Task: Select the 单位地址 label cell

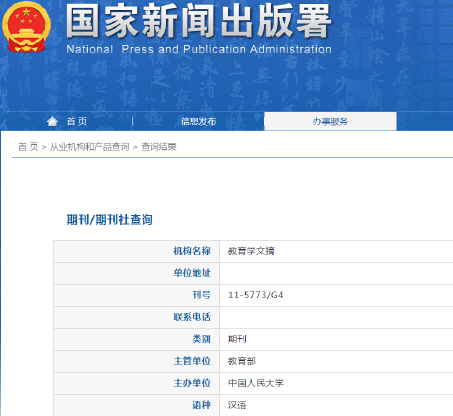Action: (x=137, y=273)
